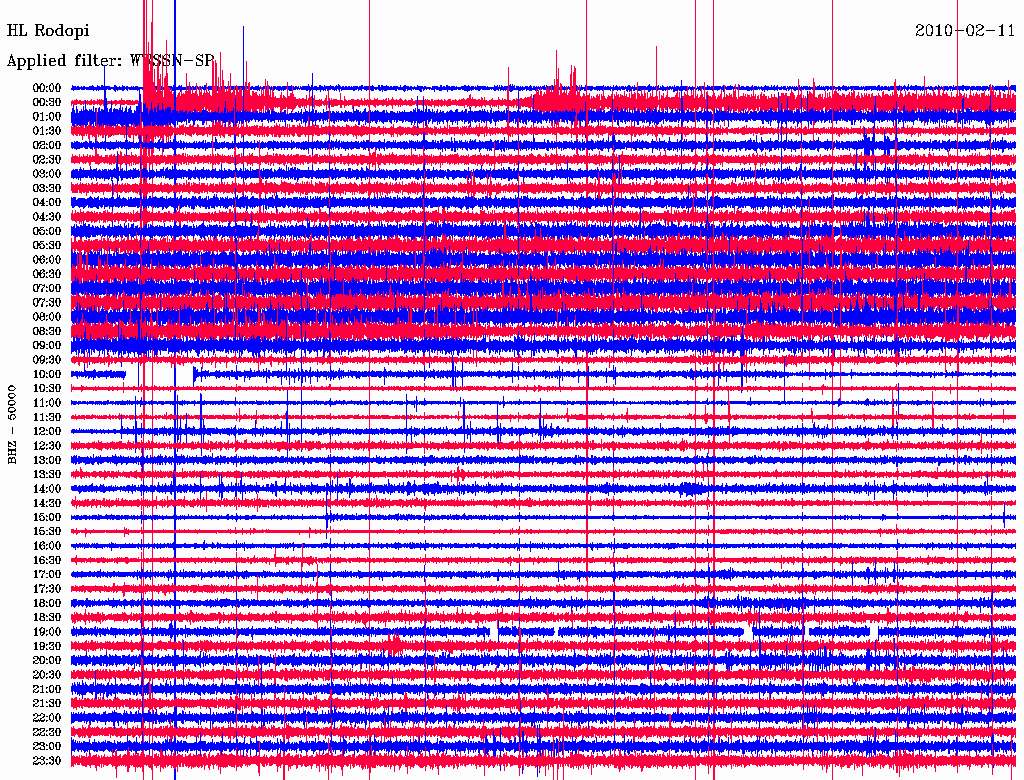Select the 06:30 time label
Viewport: 1024px width, 780px height.
(47, 274)
